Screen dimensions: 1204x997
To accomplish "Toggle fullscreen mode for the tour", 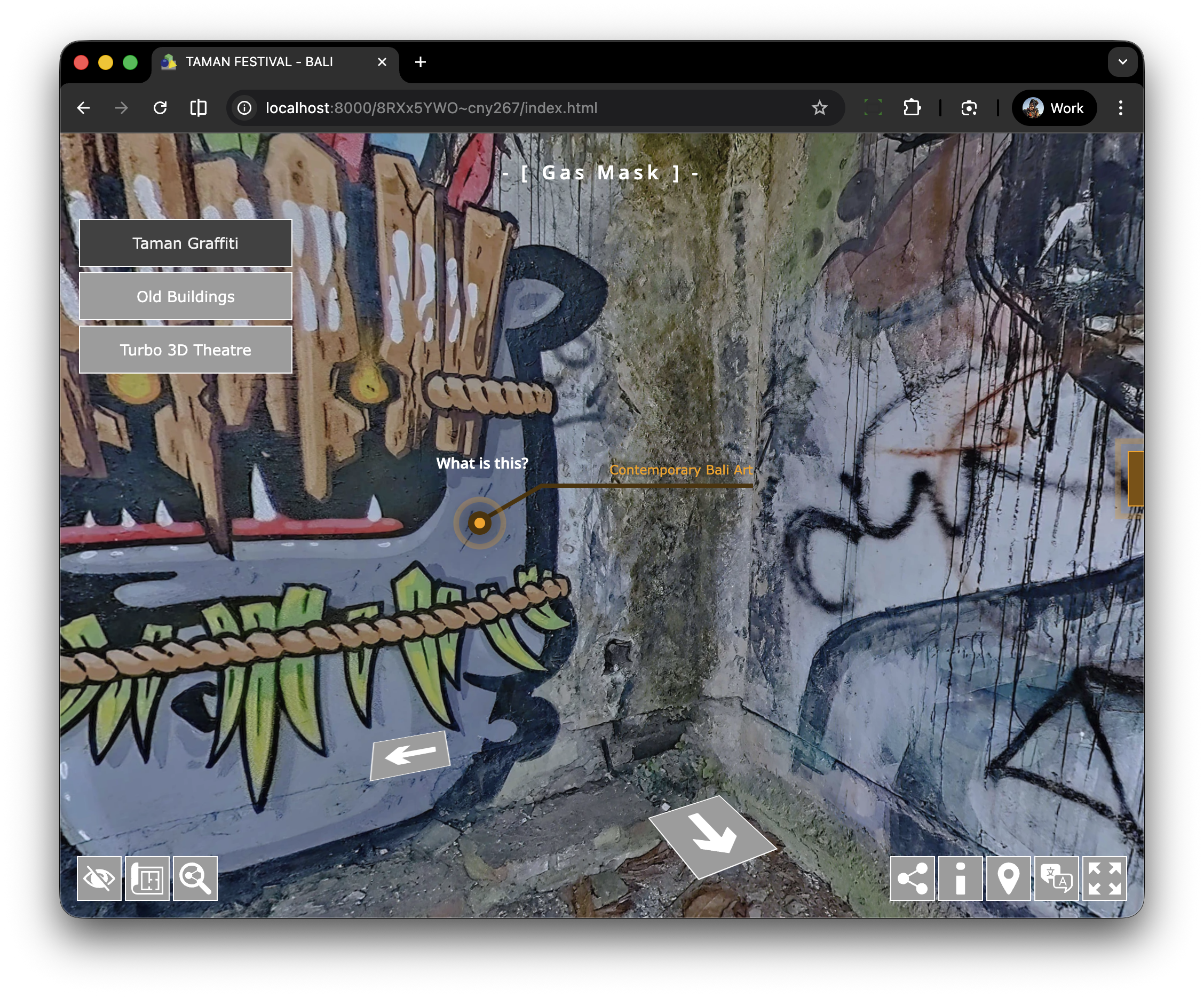I will 1104,879.
